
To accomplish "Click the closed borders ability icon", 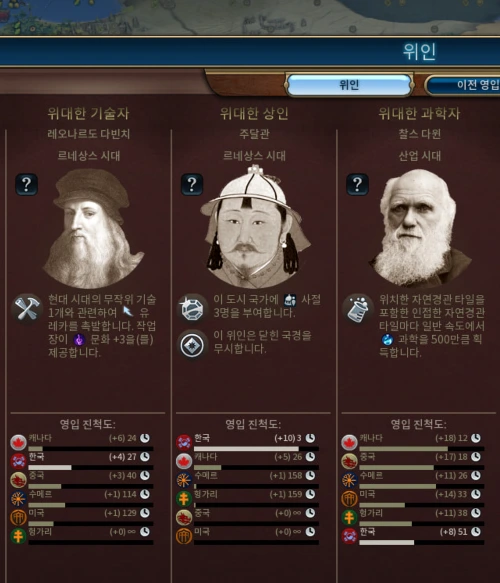I will tap(192, 345).
